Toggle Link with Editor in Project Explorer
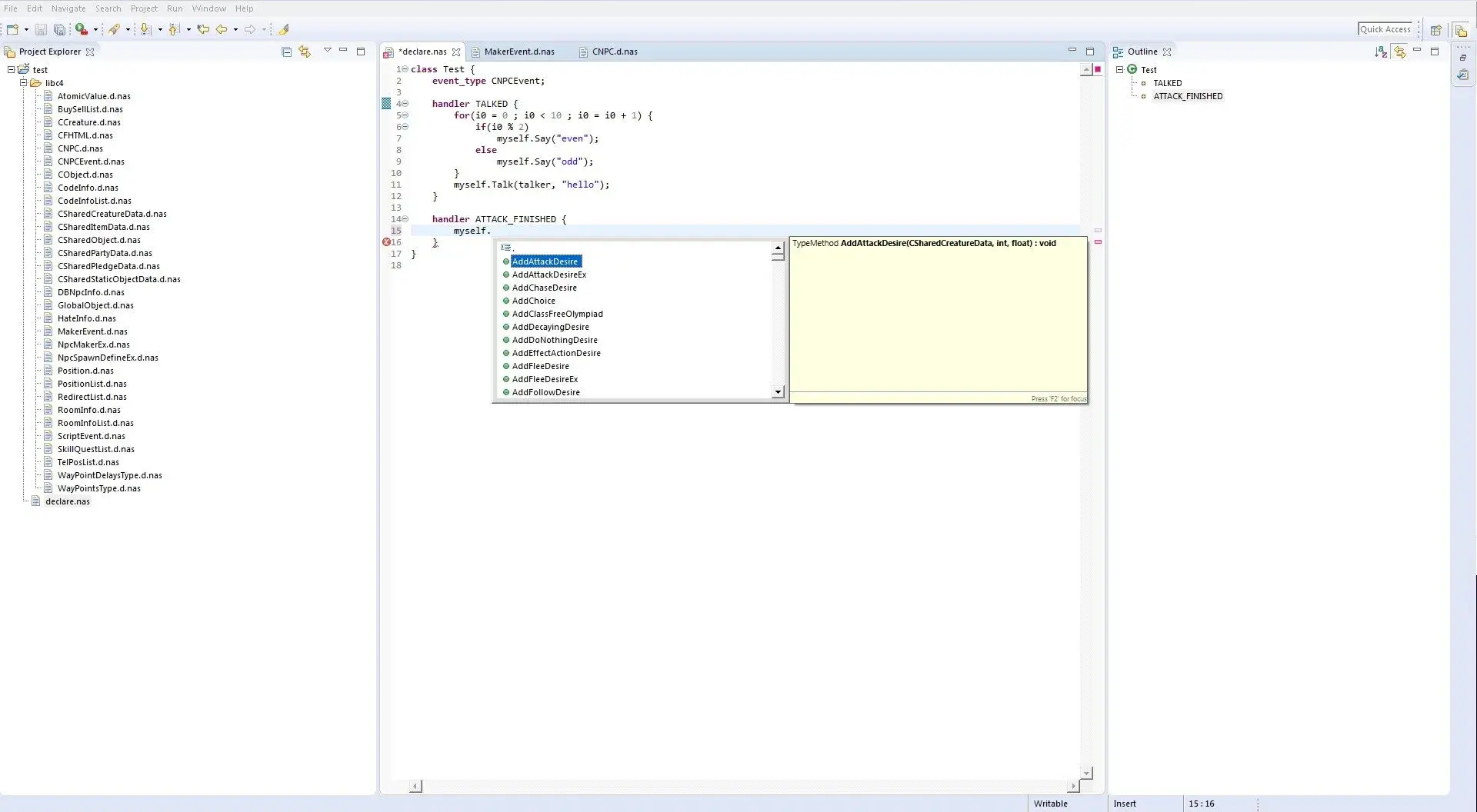The image size is (1477, 812). coord(305,52)
